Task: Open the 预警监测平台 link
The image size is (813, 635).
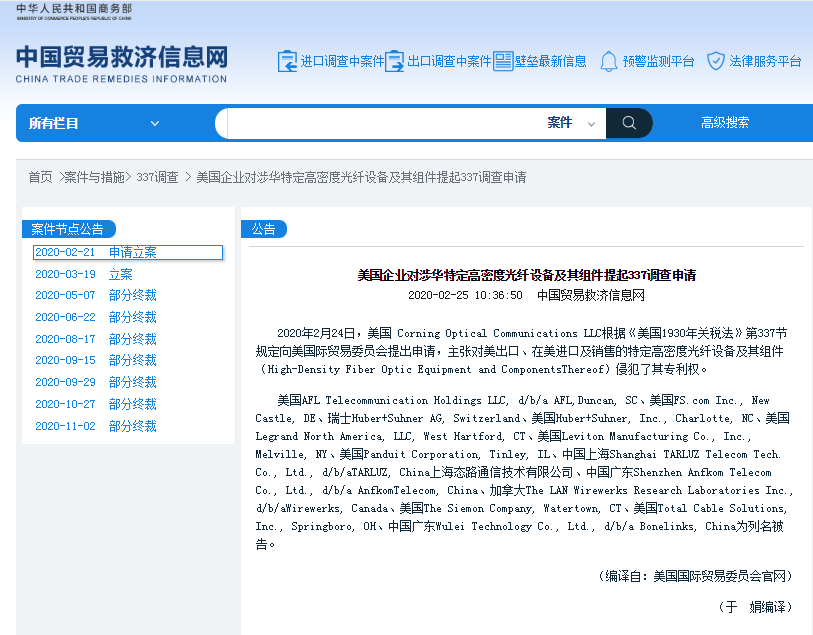Action: [658, 62]
